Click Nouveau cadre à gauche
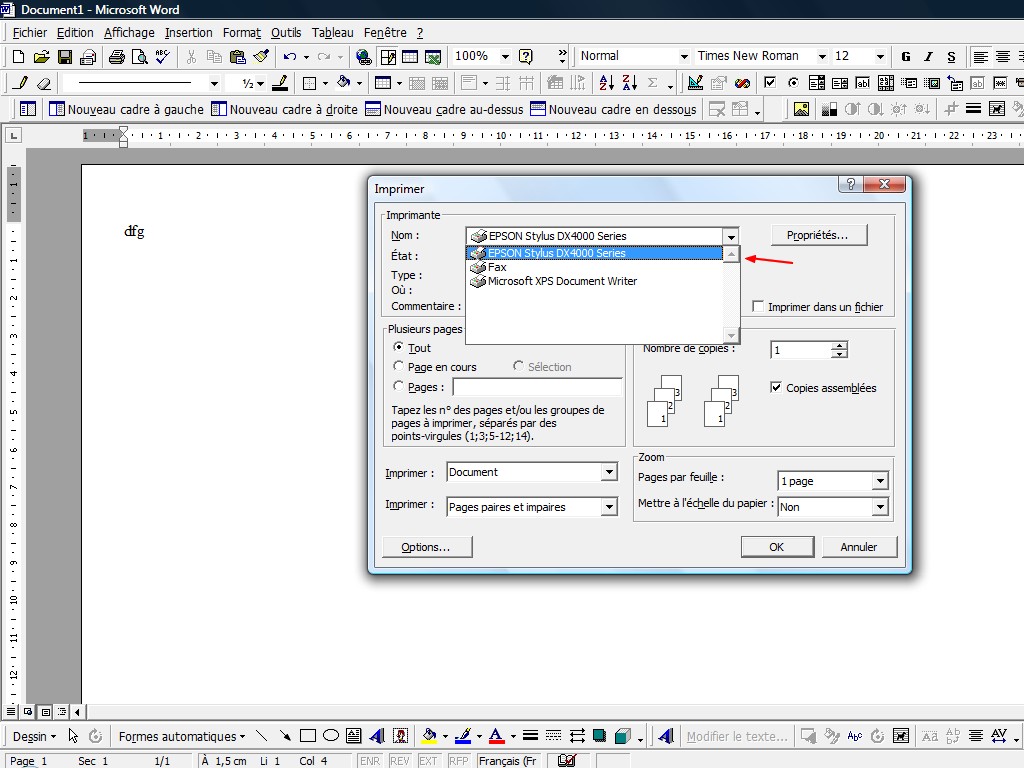Image resolution: width=1024 pixels, height=768 pixels. 127,109
